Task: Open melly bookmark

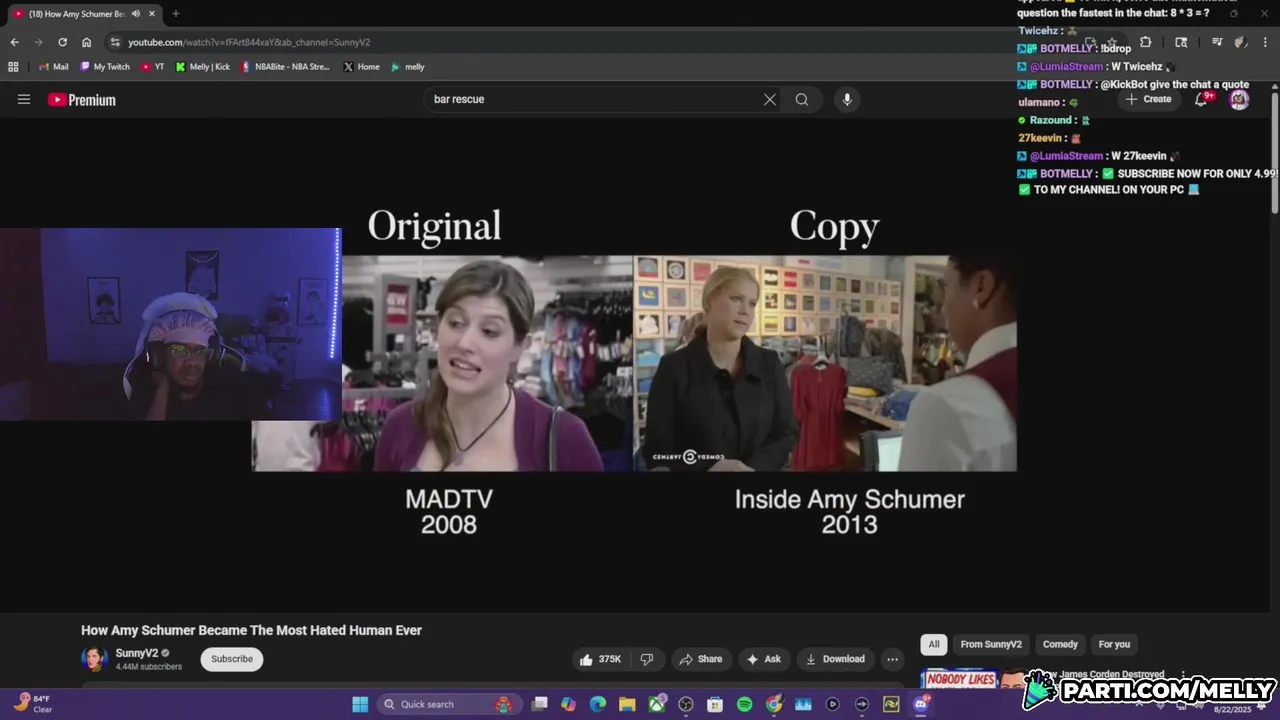Action: [408, 67]
